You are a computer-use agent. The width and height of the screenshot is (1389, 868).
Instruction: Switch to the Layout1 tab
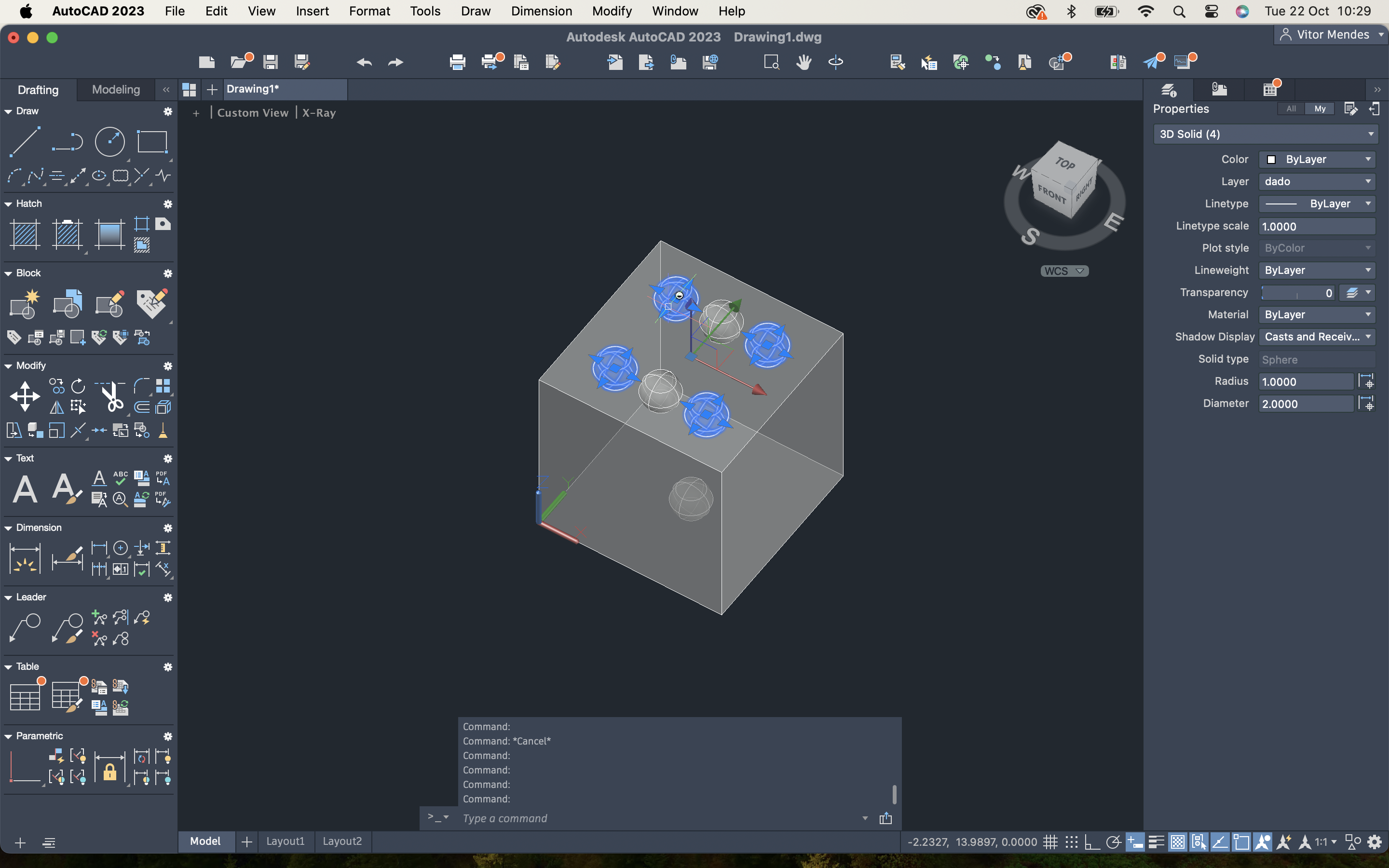coord(285,841)
